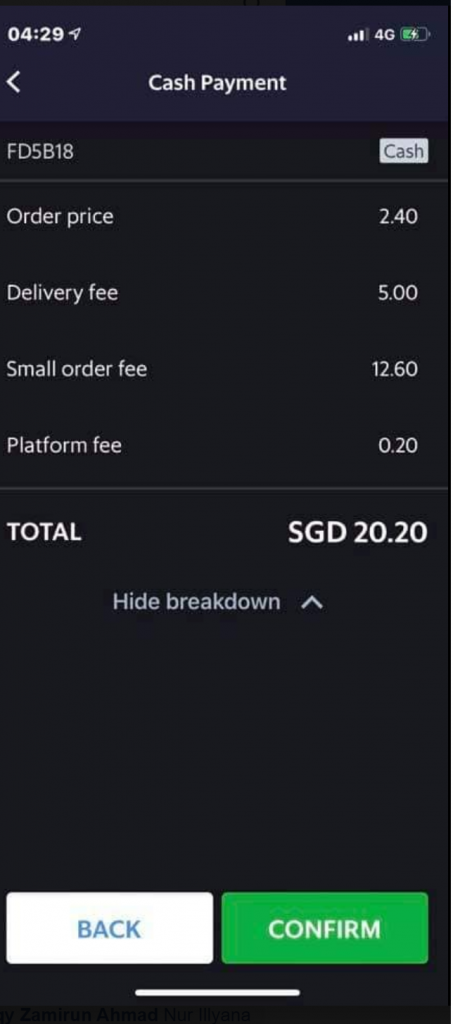Tap the 4G network indicator

[384, 35]
